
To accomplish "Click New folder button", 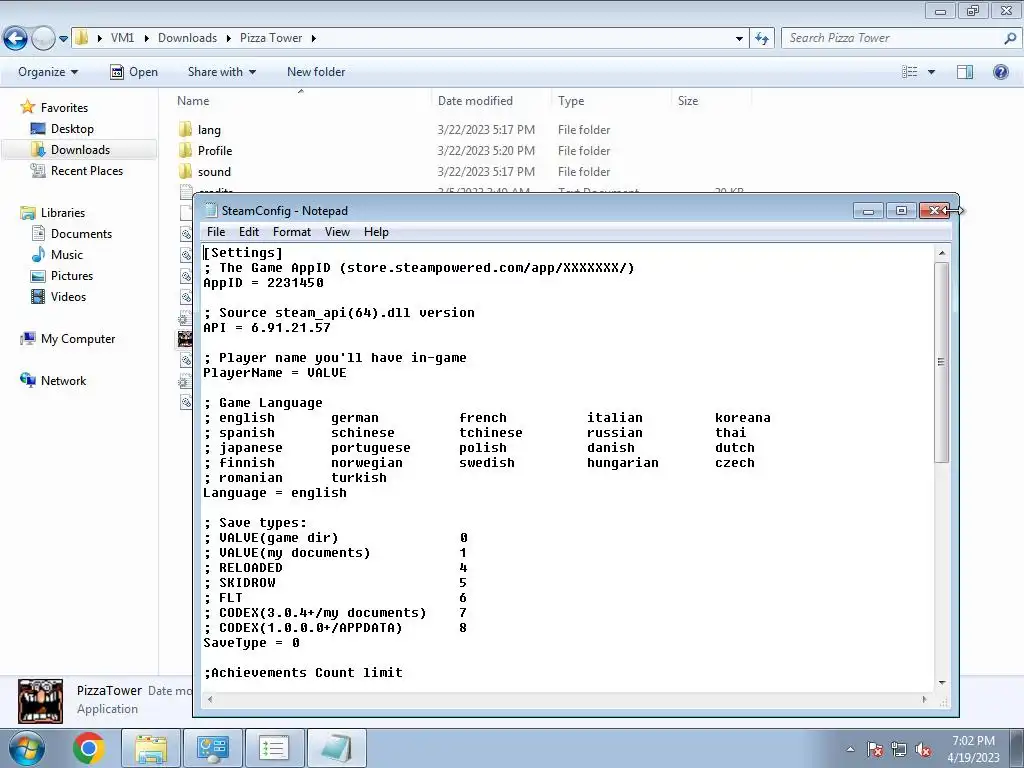I will coord(316,72).
